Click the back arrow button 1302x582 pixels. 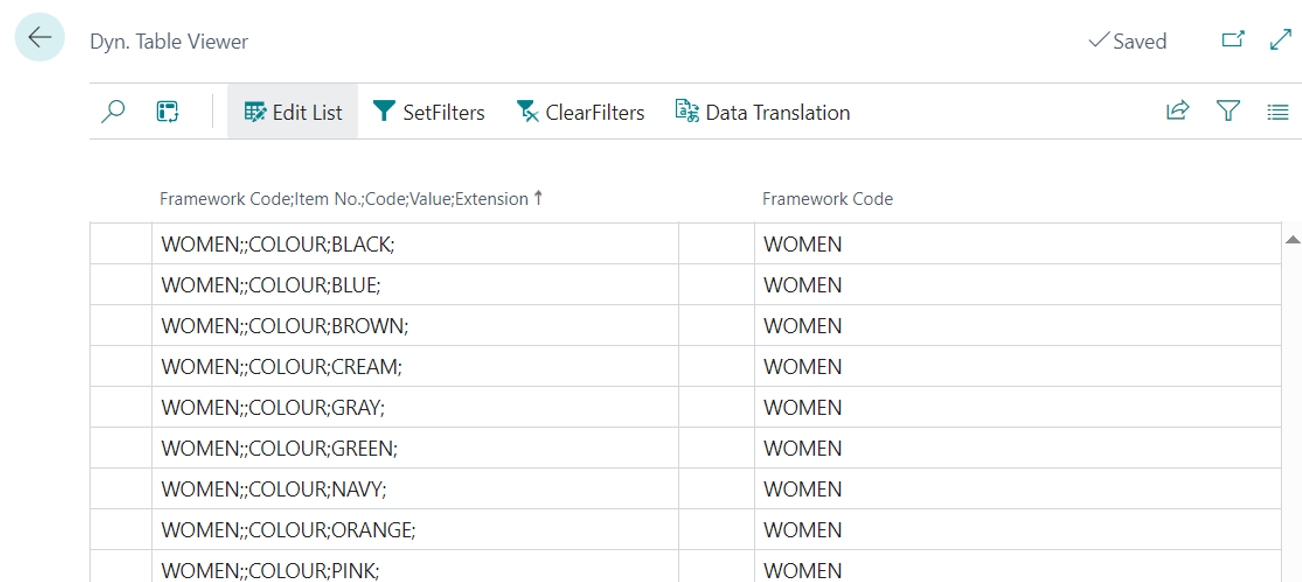[40, 38]
